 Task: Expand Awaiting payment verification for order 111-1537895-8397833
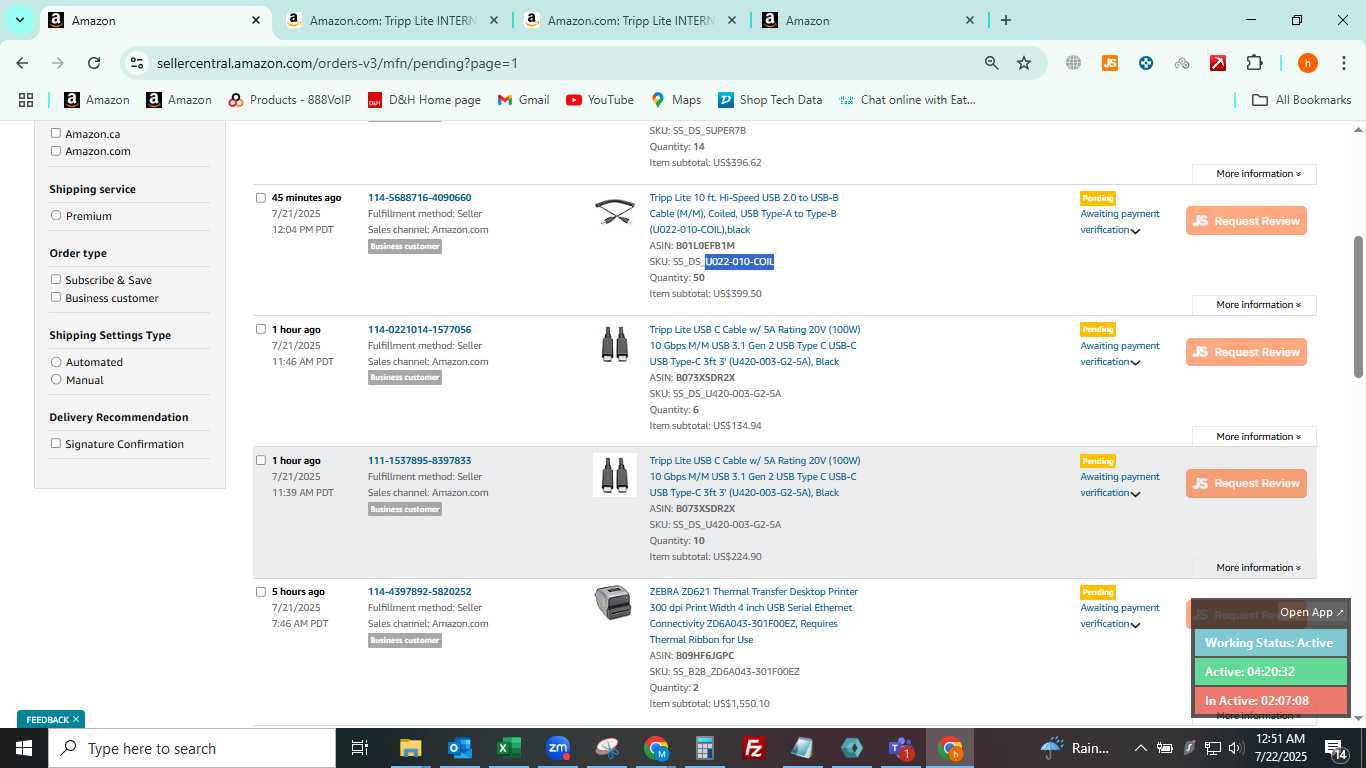pyautogui.click(x=1135, y=493)
